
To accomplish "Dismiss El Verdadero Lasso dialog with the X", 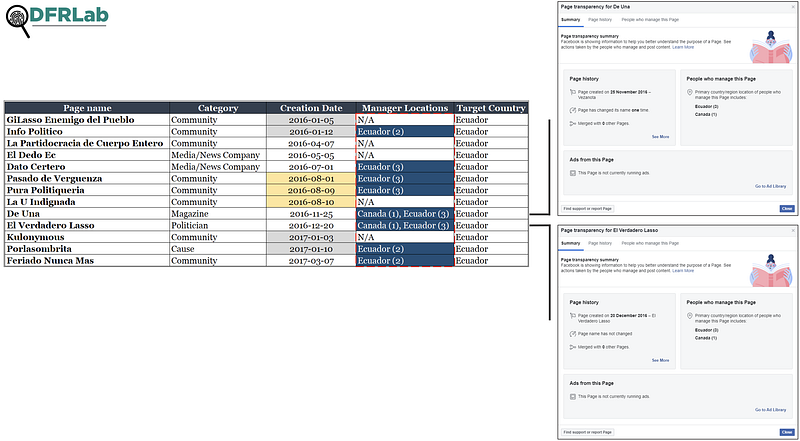I will pyautogui.click(x=793, y=230).
